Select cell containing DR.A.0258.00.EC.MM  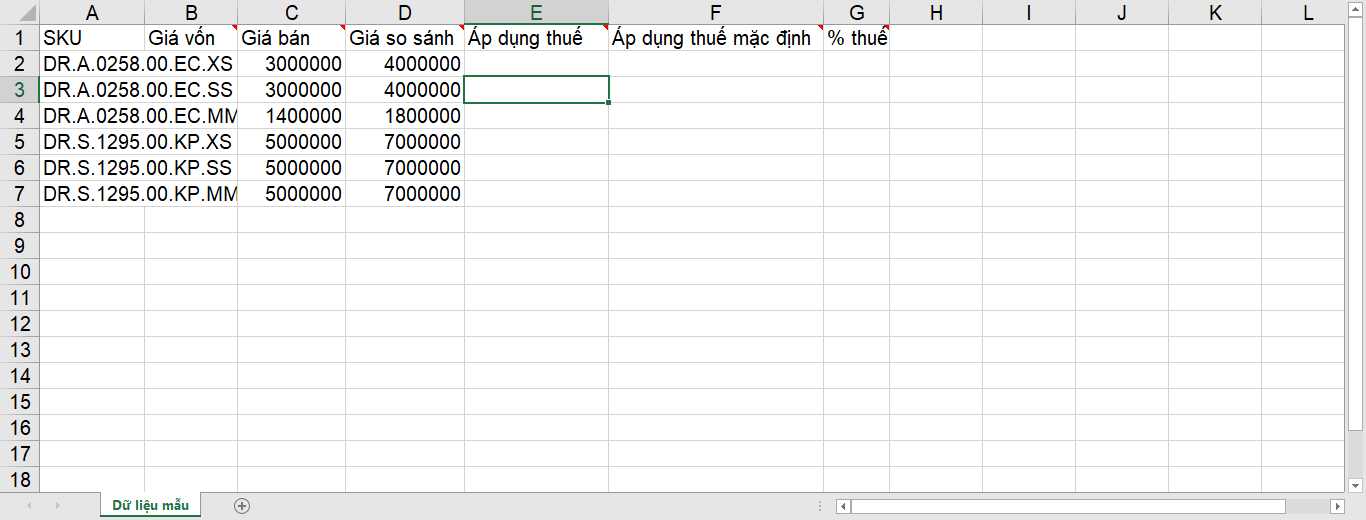(x=92, y=116)
